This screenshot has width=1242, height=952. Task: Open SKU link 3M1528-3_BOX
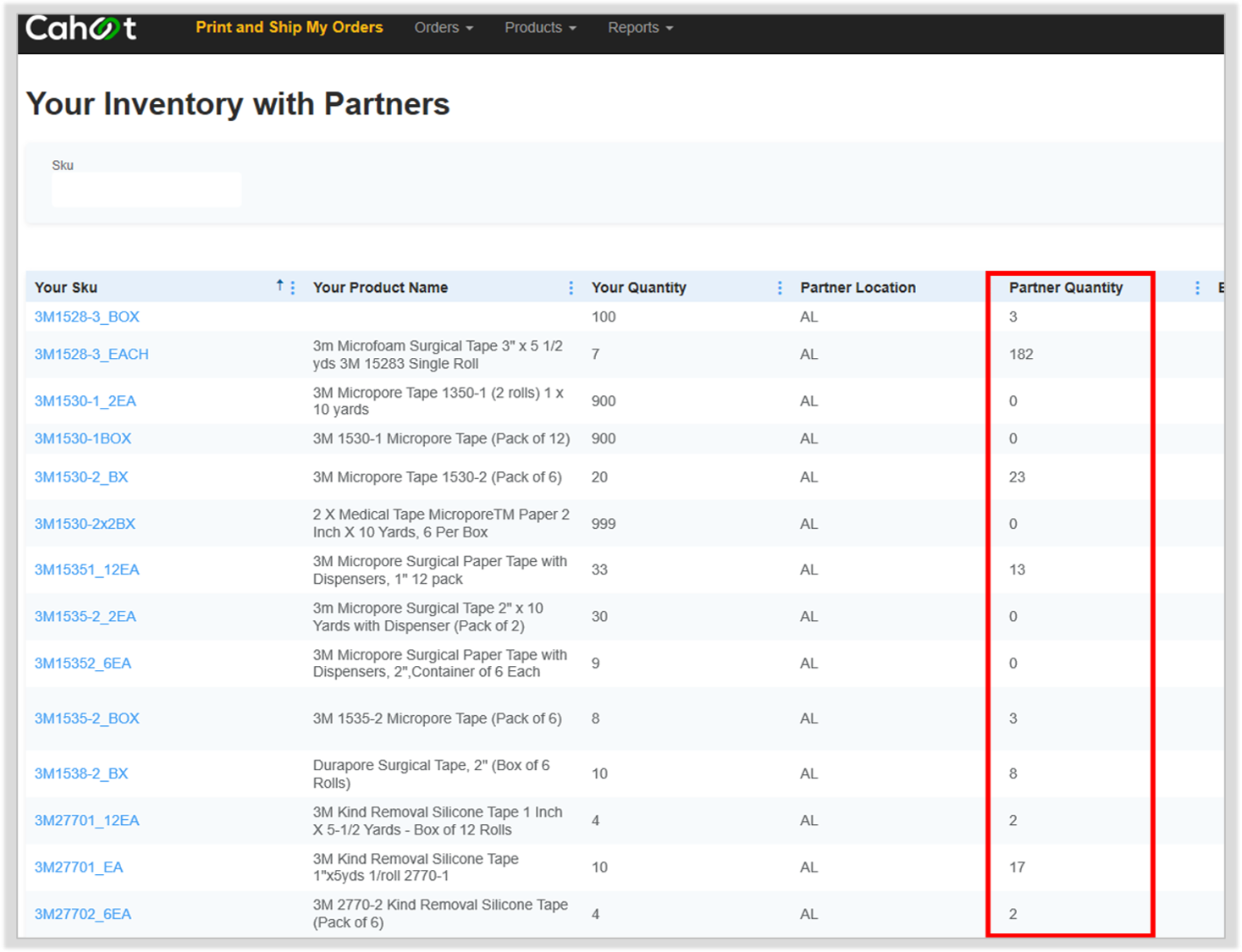[x=87, y=316]
